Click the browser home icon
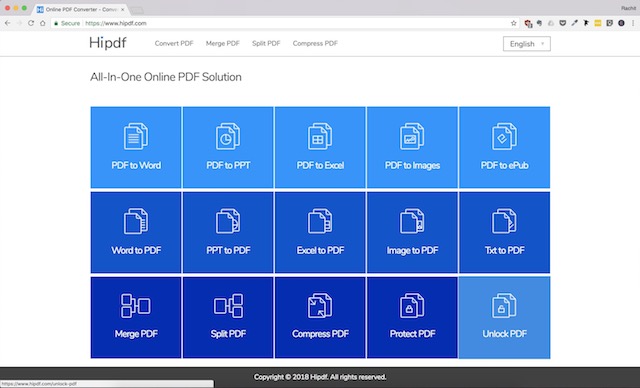640x388 pixels. pyautogui.click(x=43, y=23)
